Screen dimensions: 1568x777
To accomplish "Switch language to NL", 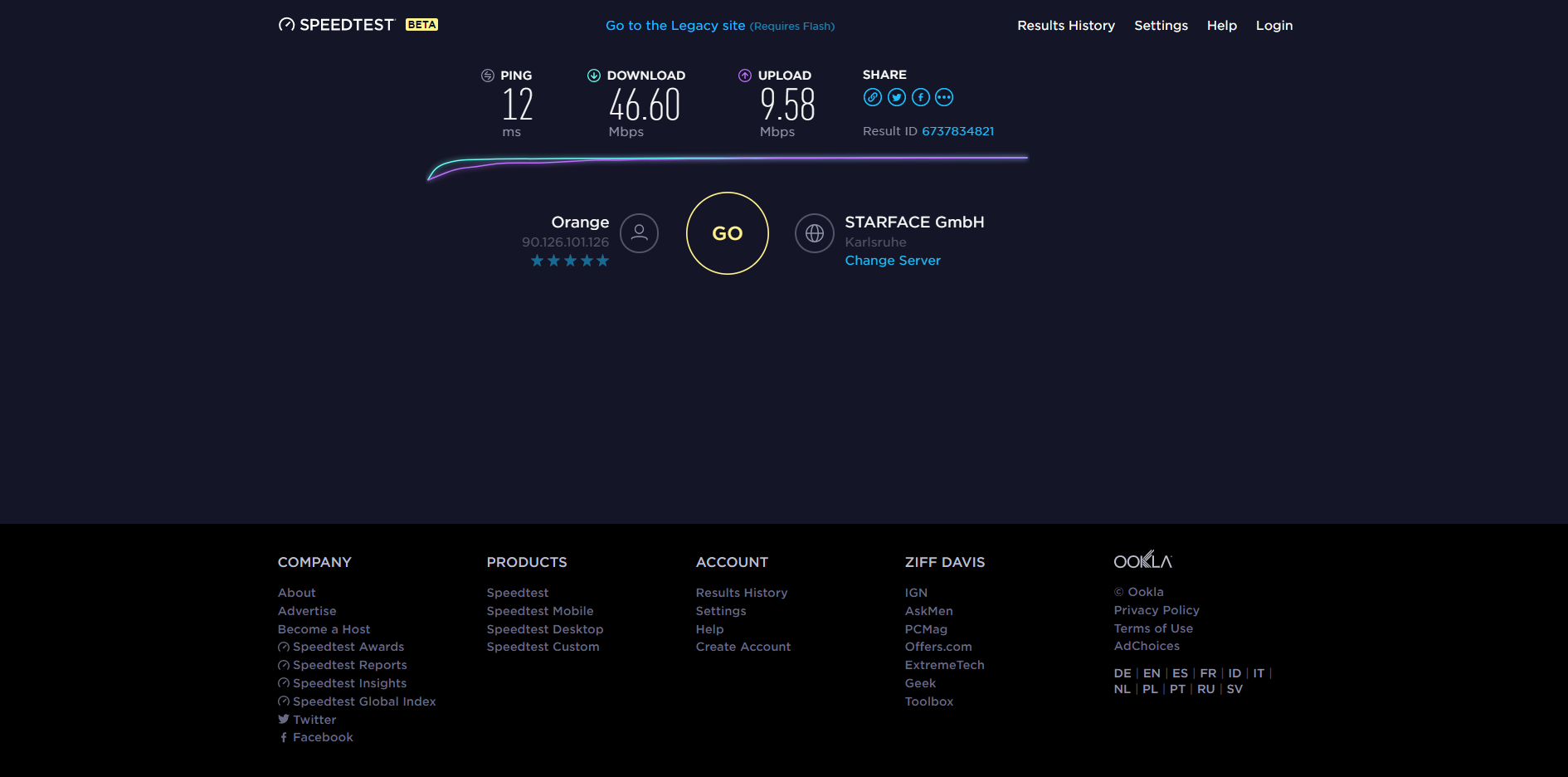I will tap(1122, 689).
